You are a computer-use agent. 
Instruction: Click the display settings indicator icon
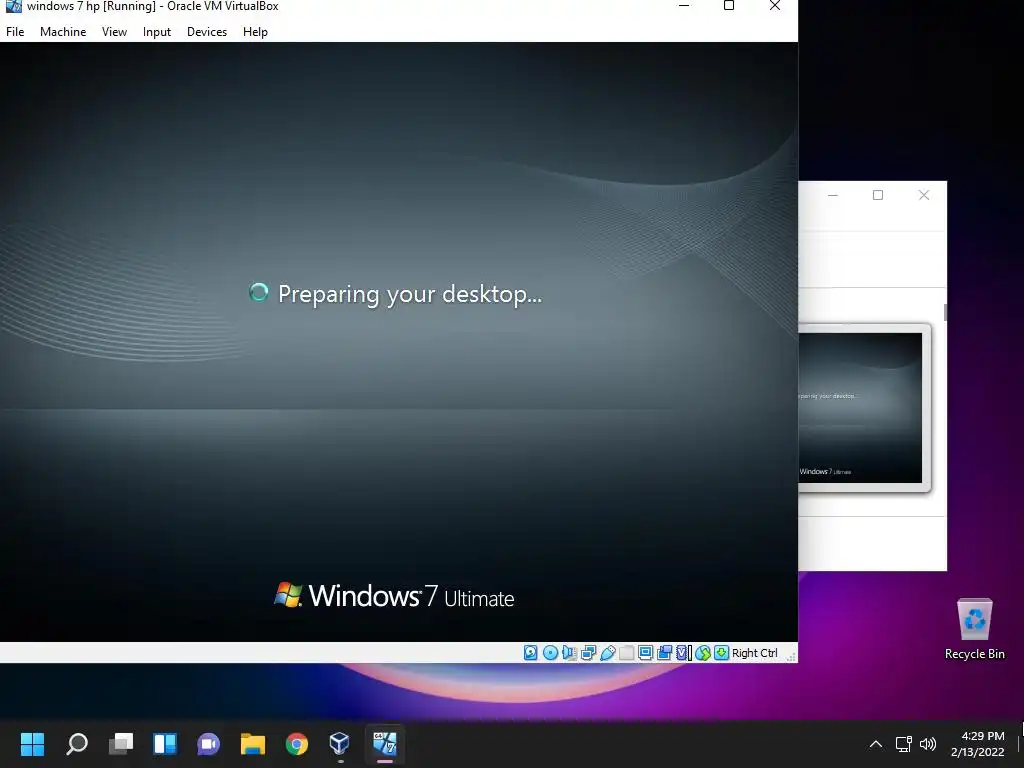[x=645, y=652]
